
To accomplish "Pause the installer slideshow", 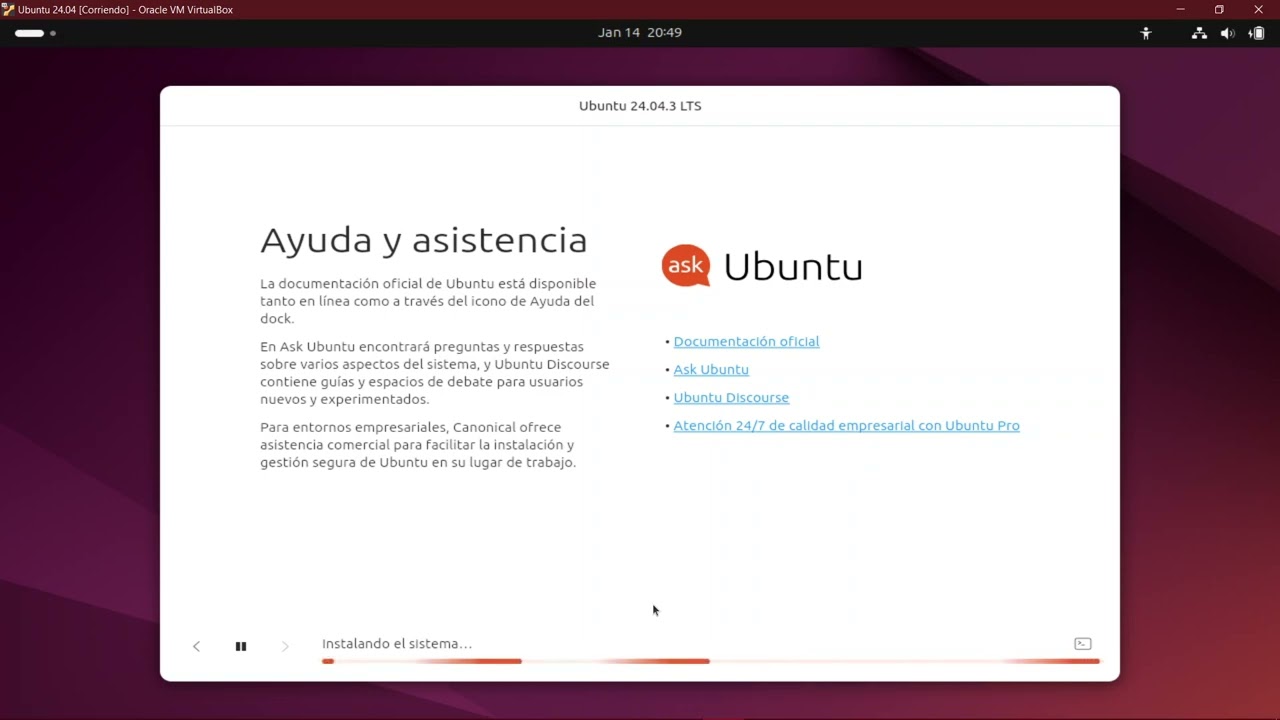I will pos(241,646).
